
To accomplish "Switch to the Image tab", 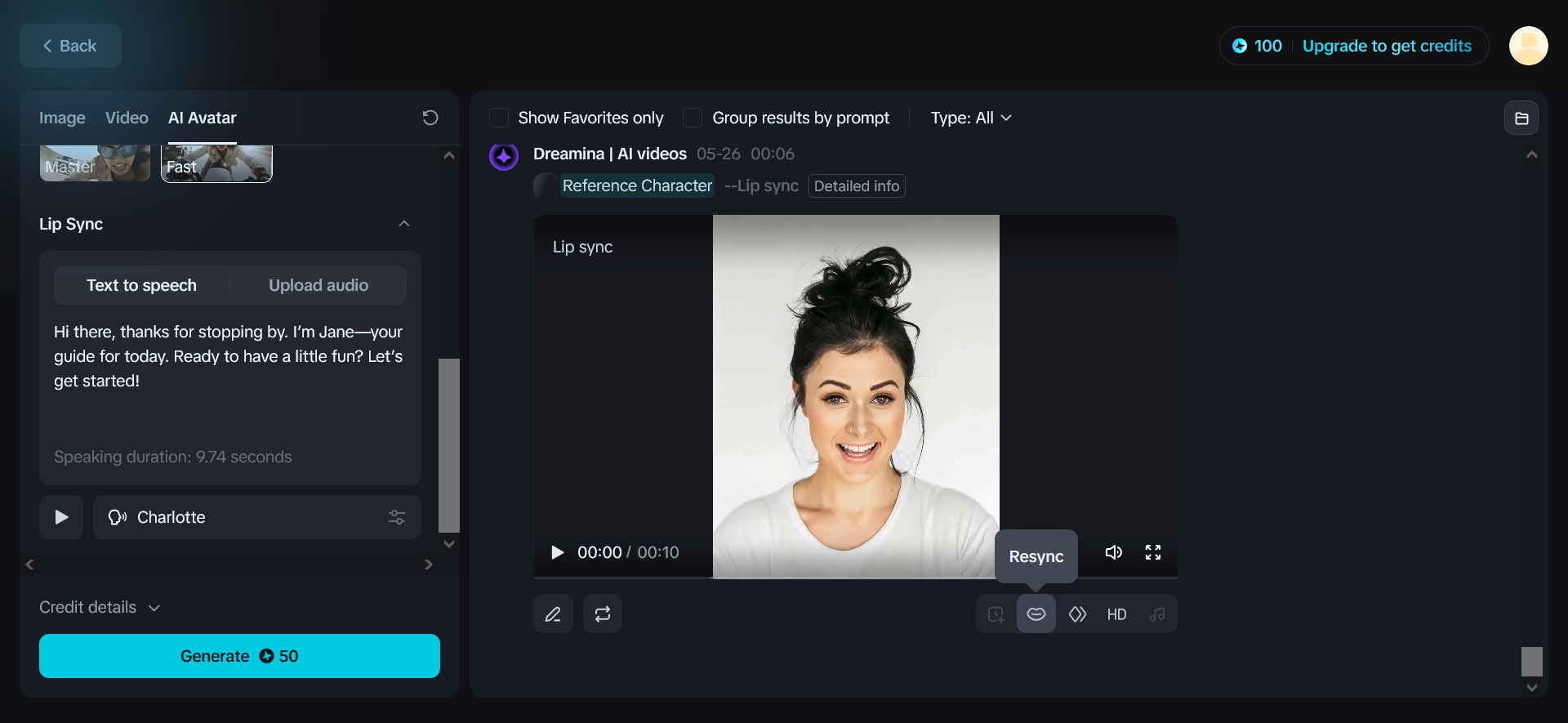I will coord(62,118).
